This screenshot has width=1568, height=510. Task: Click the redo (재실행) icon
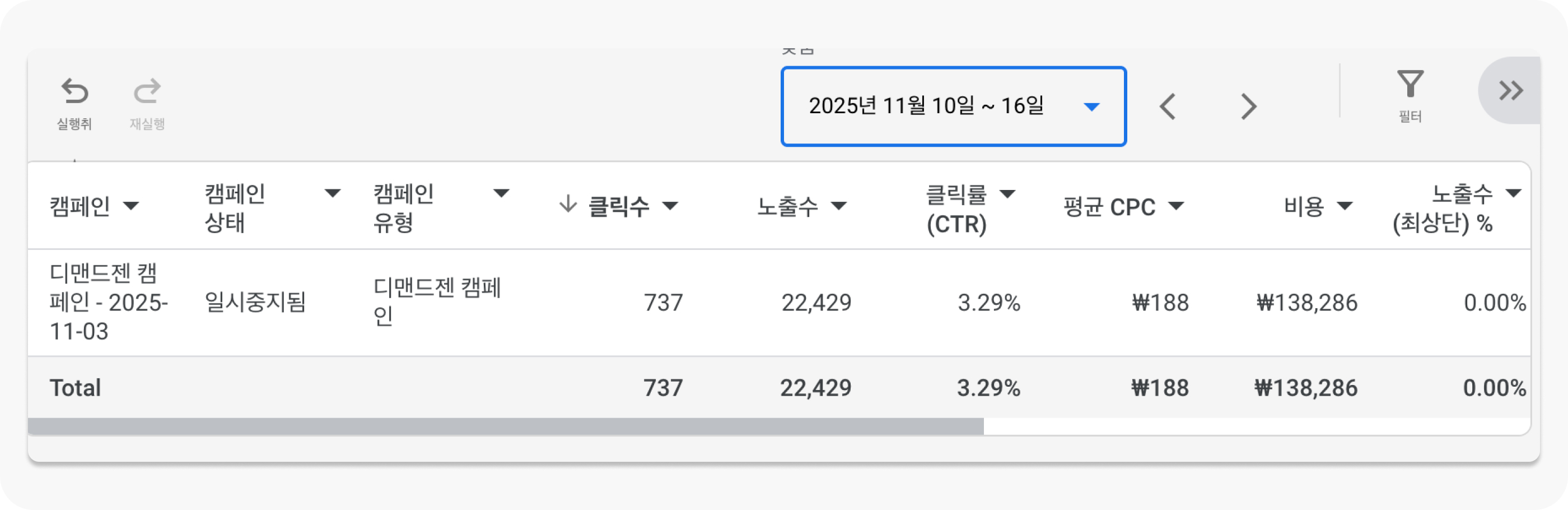[x=146, y=91]
